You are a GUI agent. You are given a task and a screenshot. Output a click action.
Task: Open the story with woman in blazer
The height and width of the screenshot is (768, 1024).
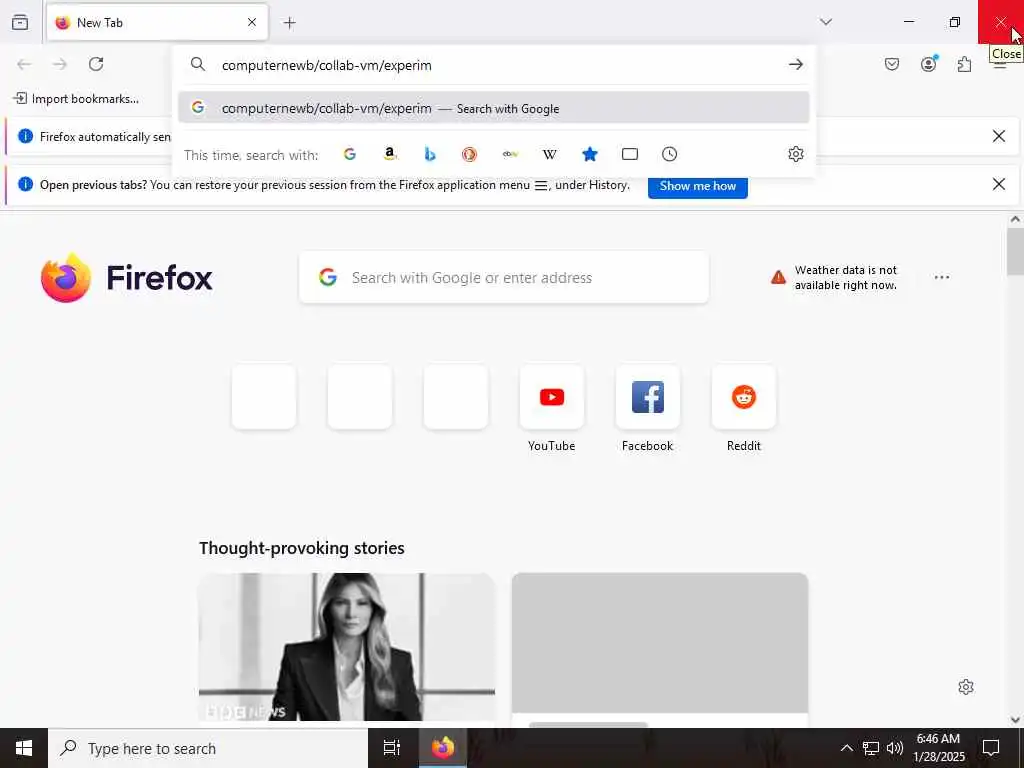(x=347, y=647)
